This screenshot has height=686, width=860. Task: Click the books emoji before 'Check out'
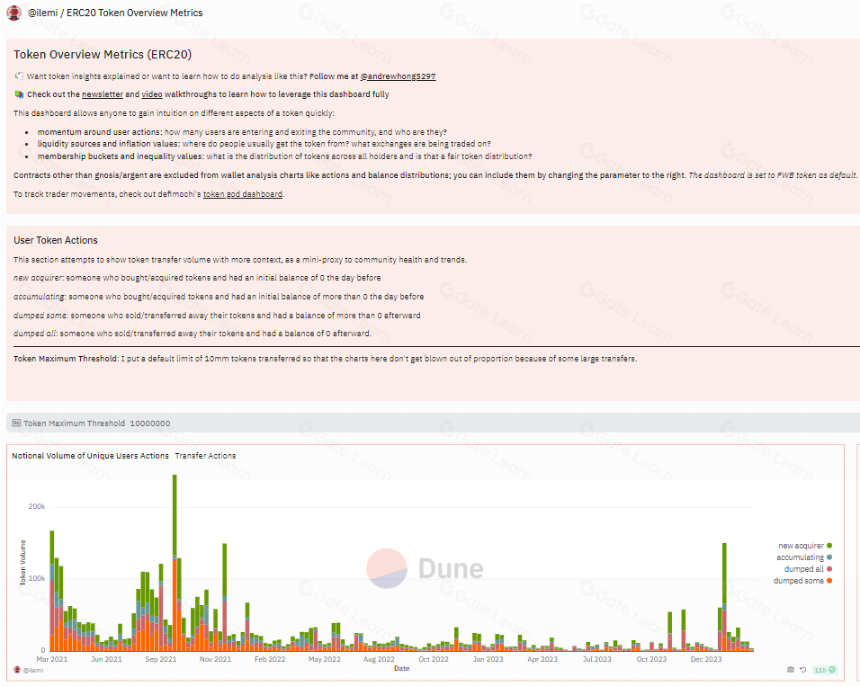coord(19,94)
